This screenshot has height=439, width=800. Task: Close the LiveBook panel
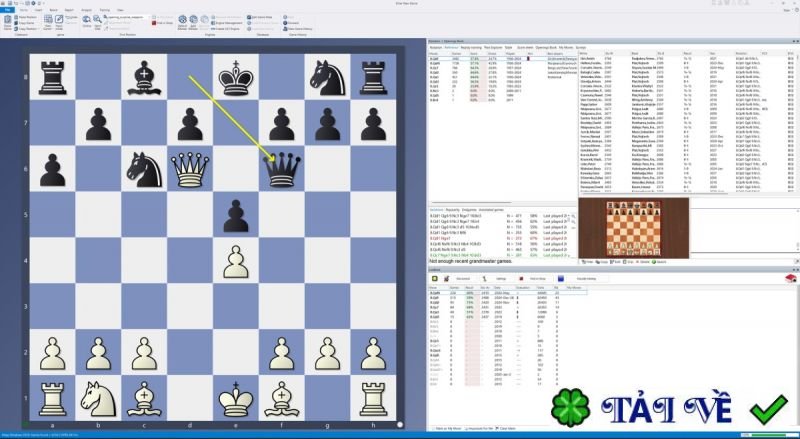point(797,269)
